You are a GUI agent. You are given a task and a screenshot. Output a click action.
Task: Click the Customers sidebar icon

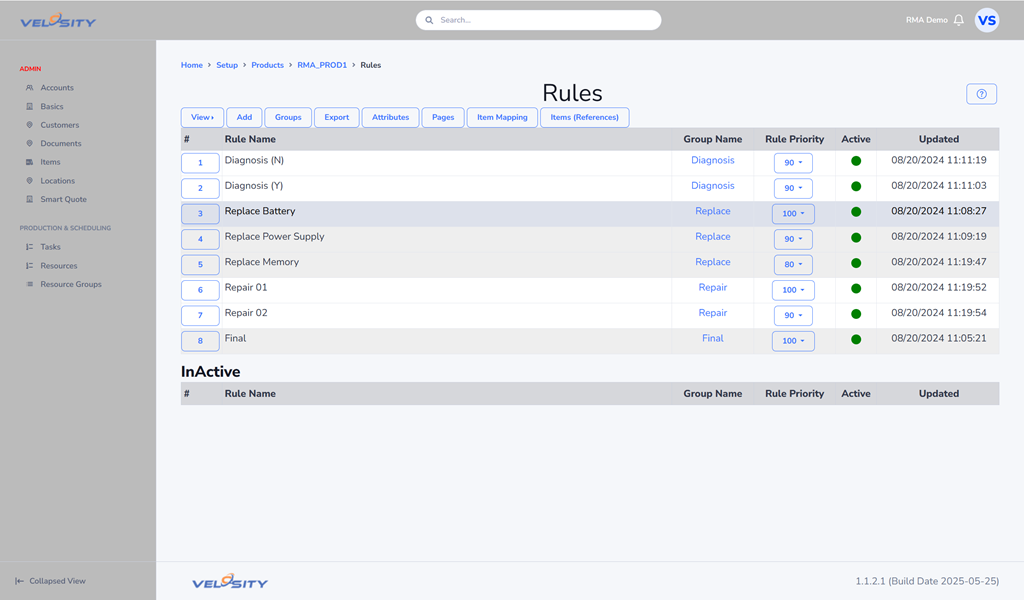pyautogui.click(x=30, y=125)
